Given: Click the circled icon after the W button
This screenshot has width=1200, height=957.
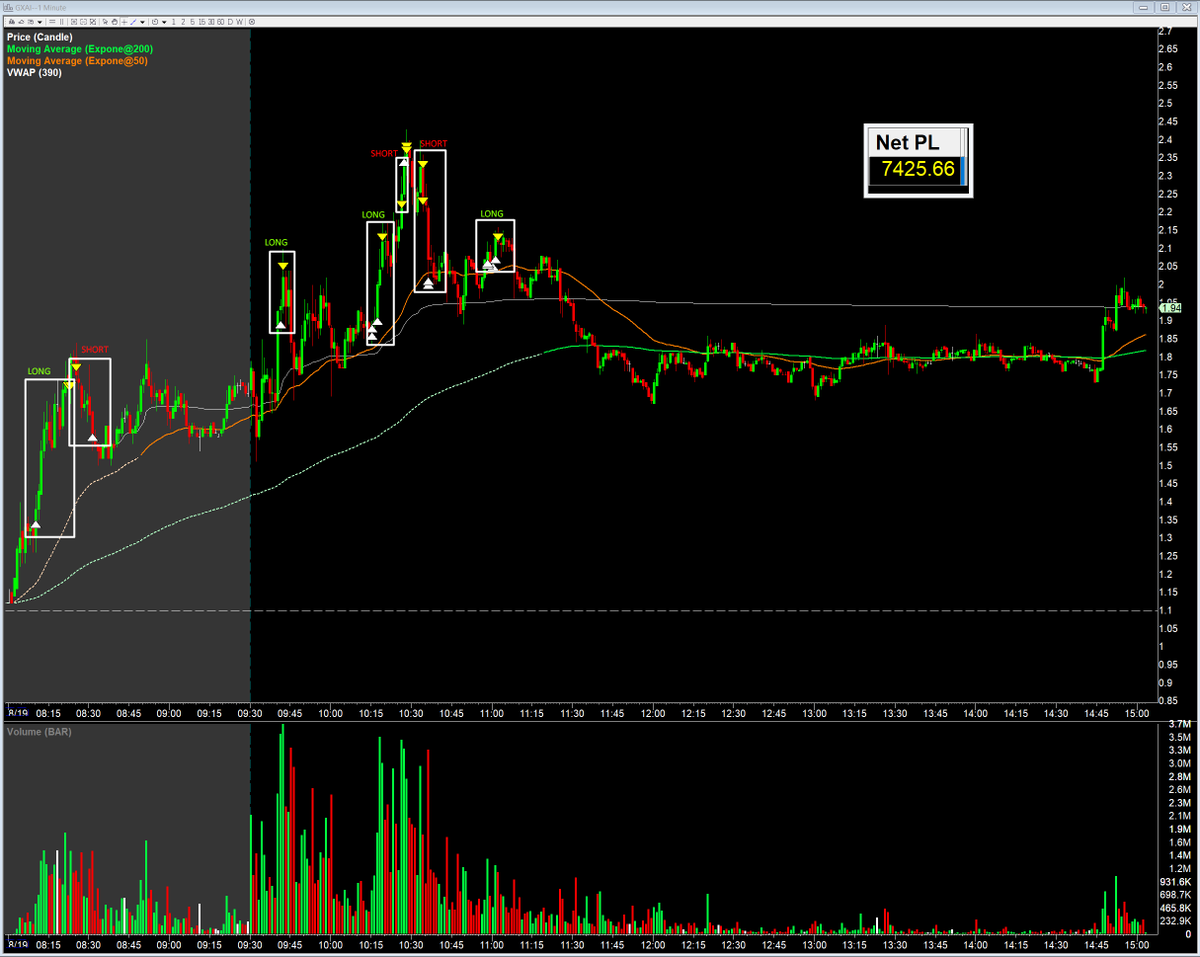Looking at the screenshot, I should point(252,22).
